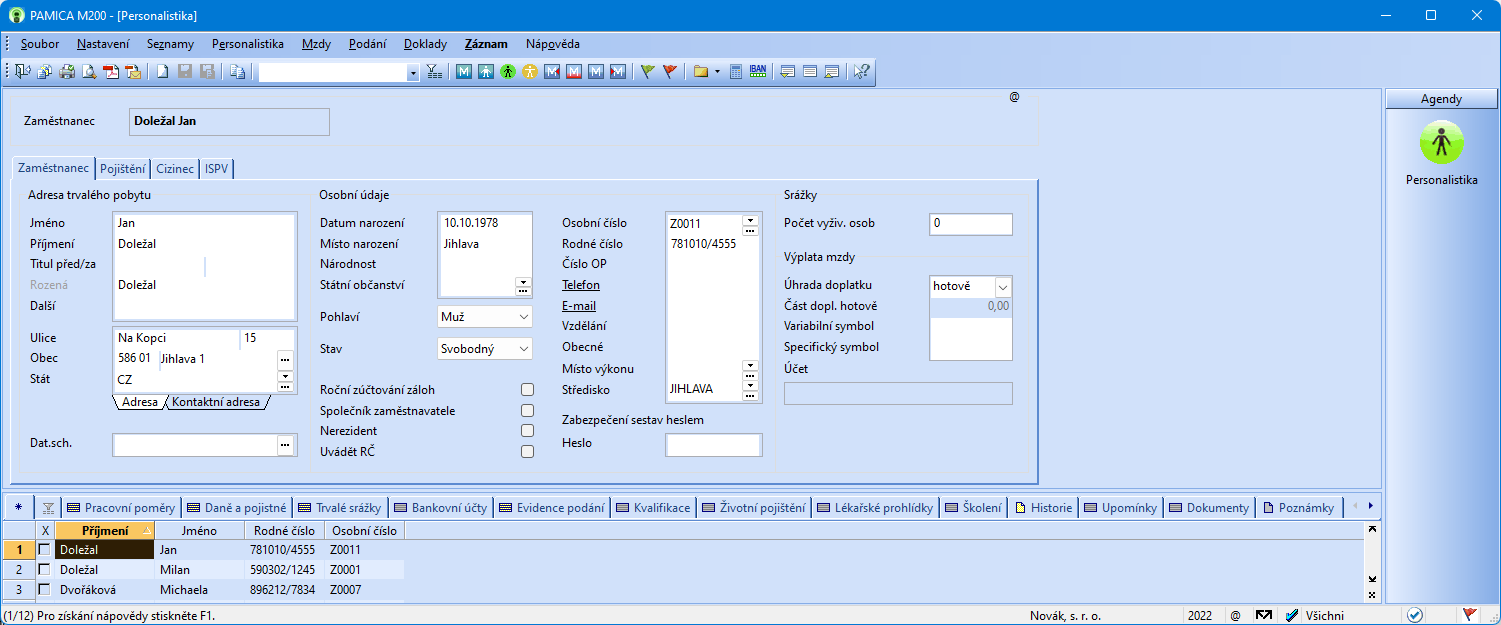Open the Podání menu
1501x625 pixels.
coord(369,44)
